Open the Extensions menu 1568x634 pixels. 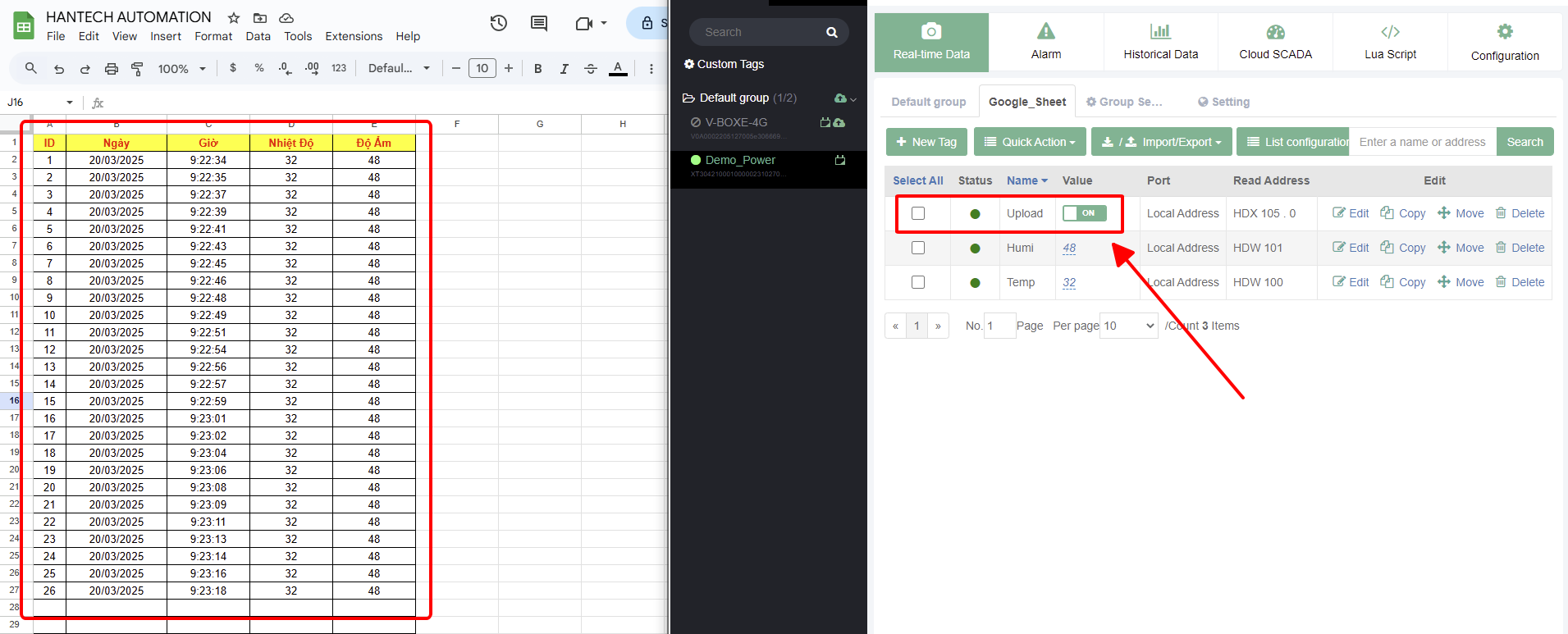point(354,36)
